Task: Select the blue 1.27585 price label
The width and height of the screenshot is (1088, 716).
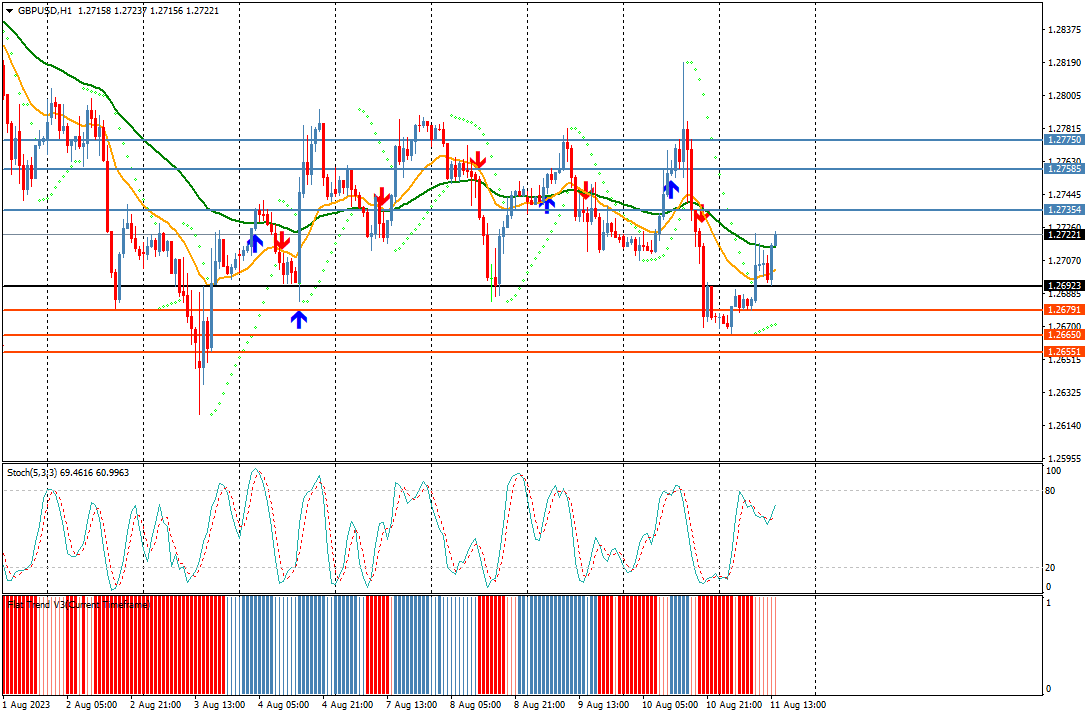Action: click(x=1064, y=169)
